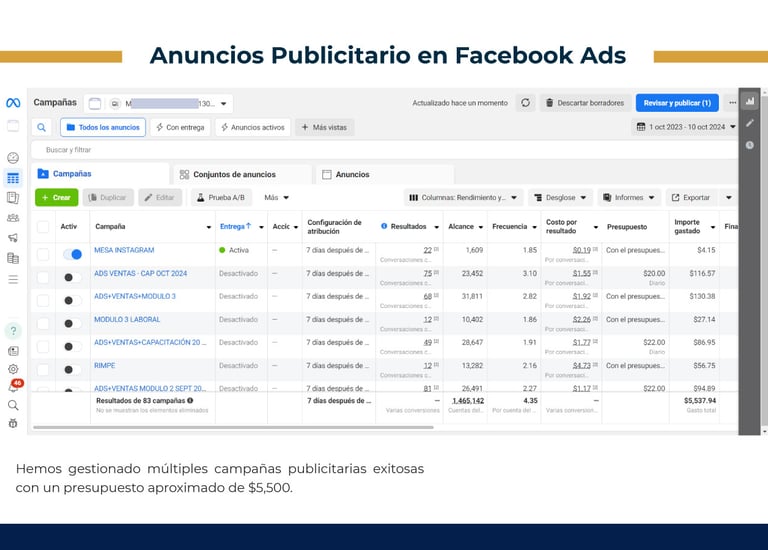Image resolution: width=768 pixels, height=550 pixels.
Task: Open the Informes dropdown
Action: click(x=629, y=197)
